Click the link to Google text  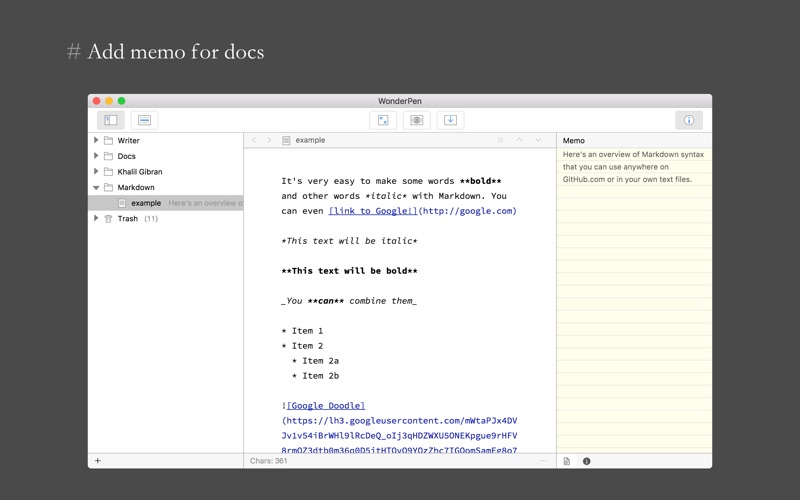[x=372, y=211]
